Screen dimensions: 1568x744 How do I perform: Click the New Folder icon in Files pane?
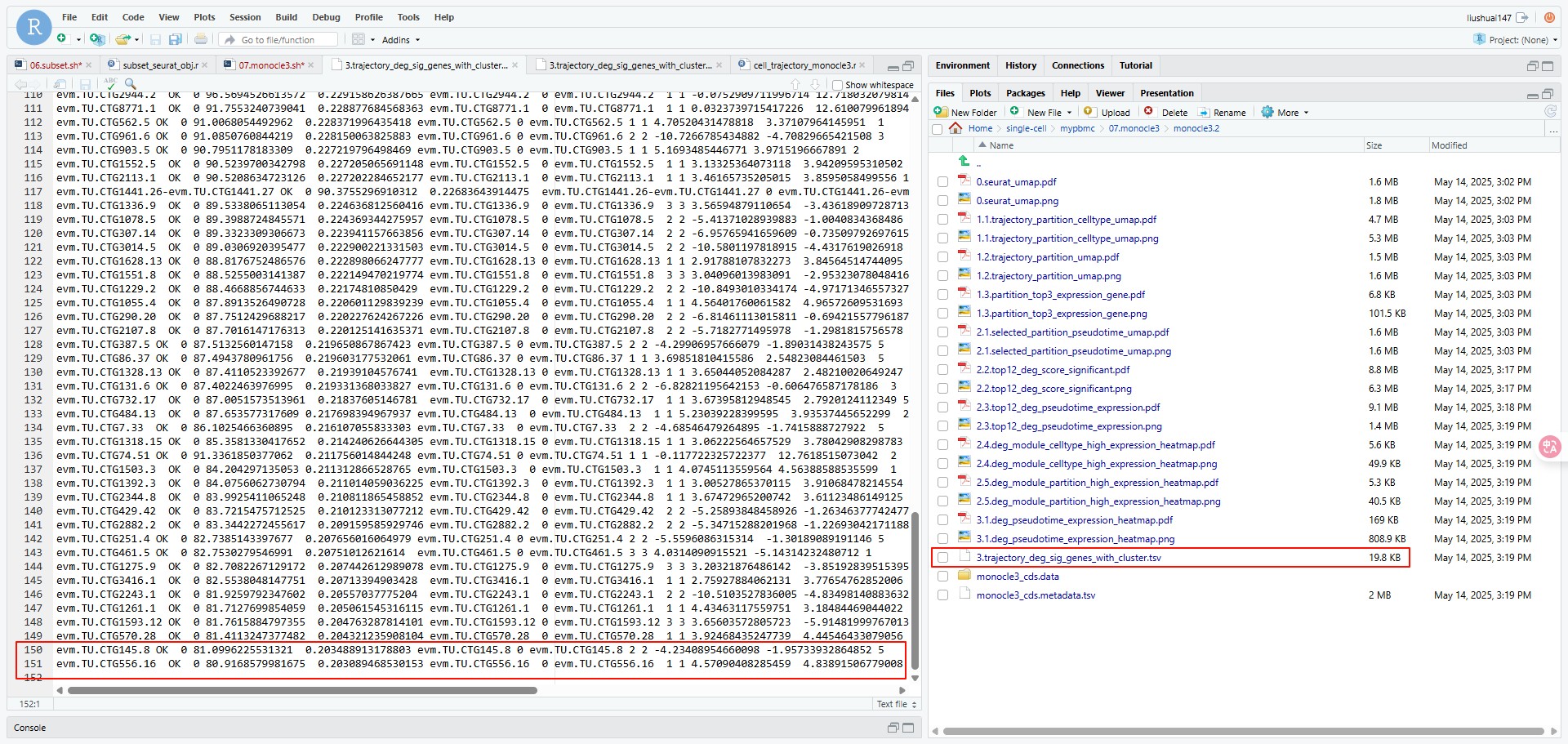click(x=941, y=112)
